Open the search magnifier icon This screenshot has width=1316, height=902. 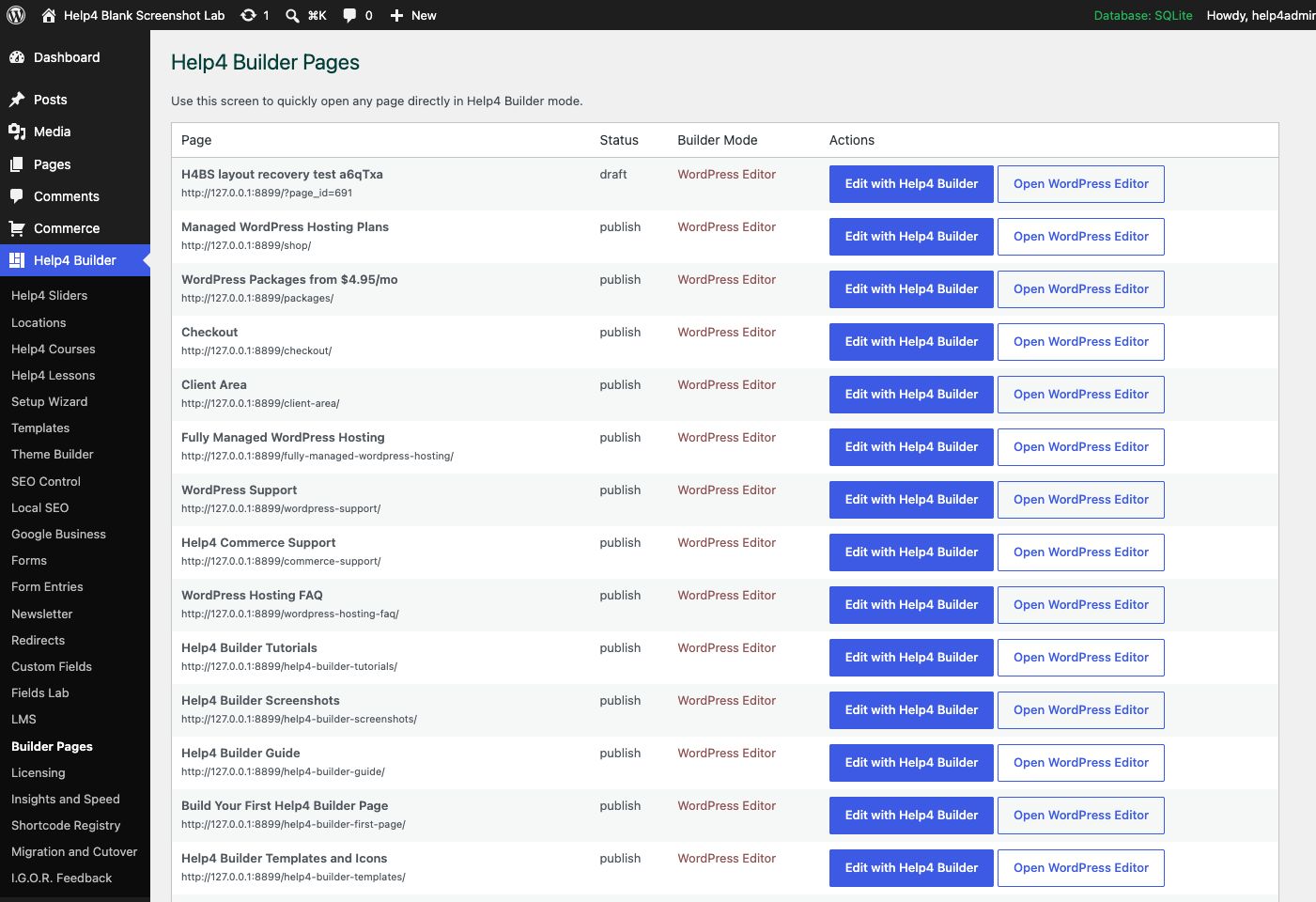pyautogui.click(x=292, y=15)
